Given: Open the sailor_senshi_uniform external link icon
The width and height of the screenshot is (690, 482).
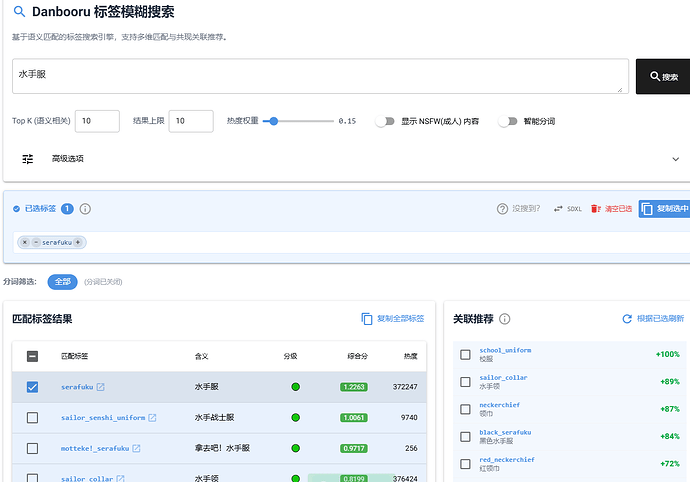Looking at the screenshot, I should [x=152, y=418].
